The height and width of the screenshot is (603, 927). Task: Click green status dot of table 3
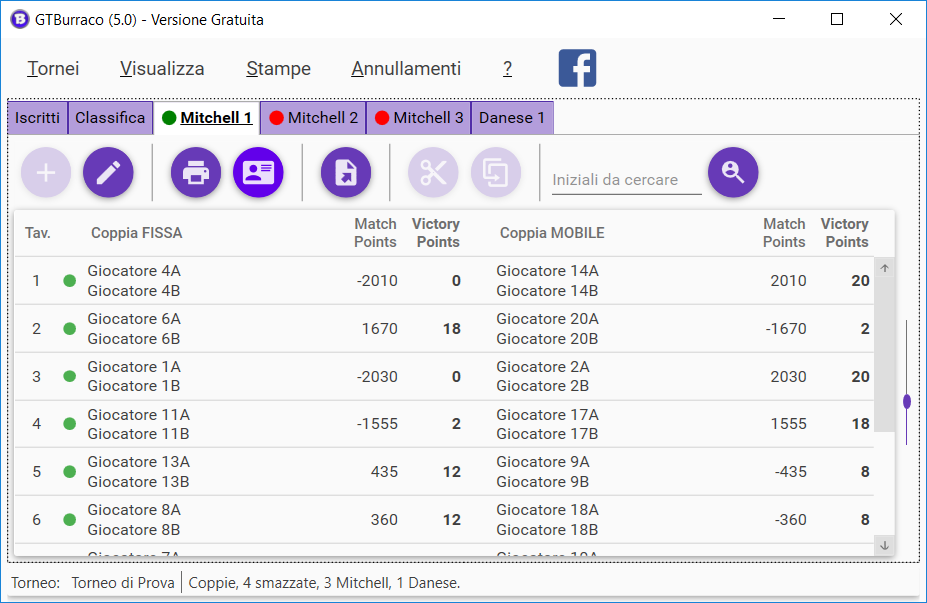coord(70,376)
